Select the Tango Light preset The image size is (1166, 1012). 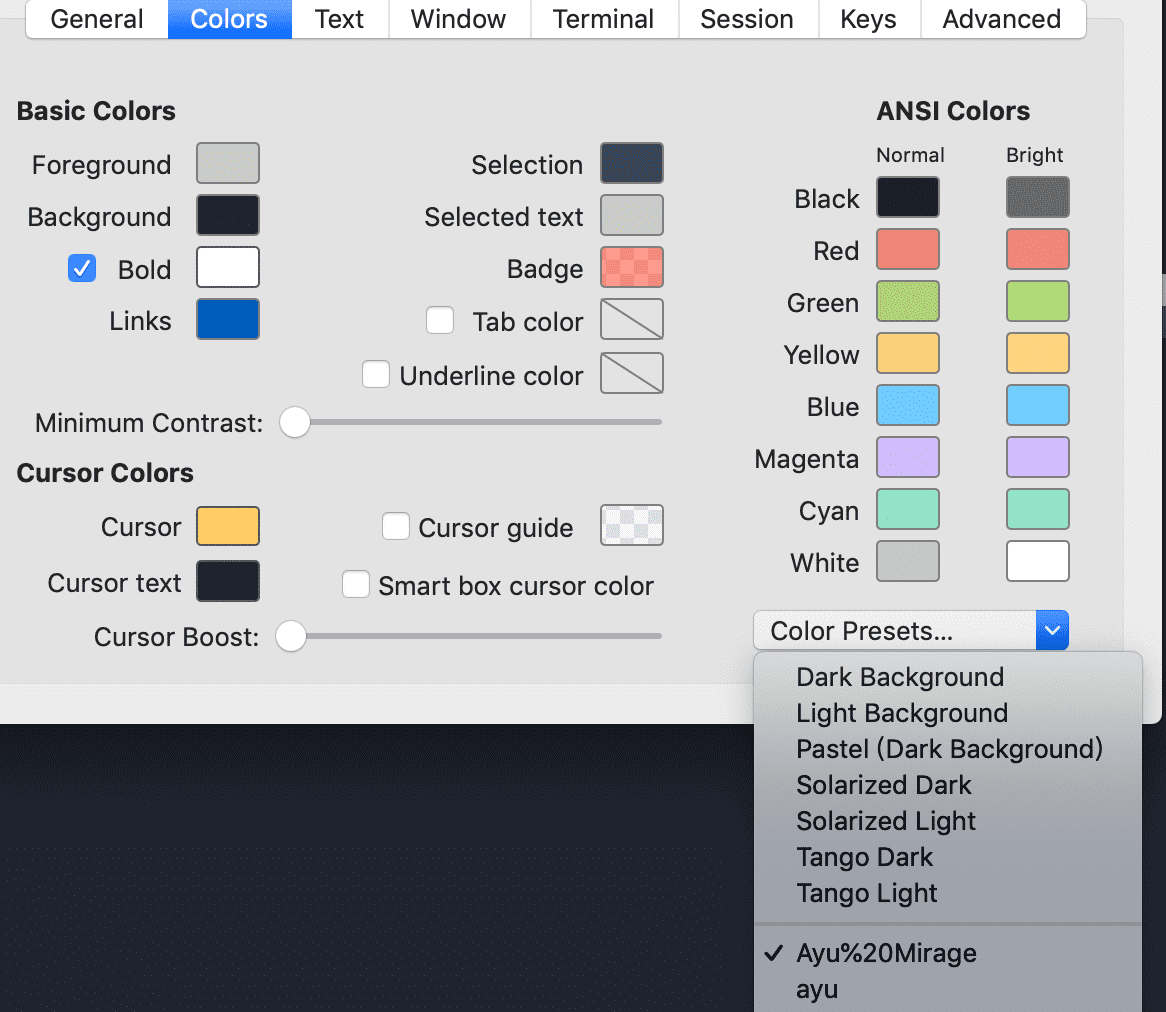[867, 893]
